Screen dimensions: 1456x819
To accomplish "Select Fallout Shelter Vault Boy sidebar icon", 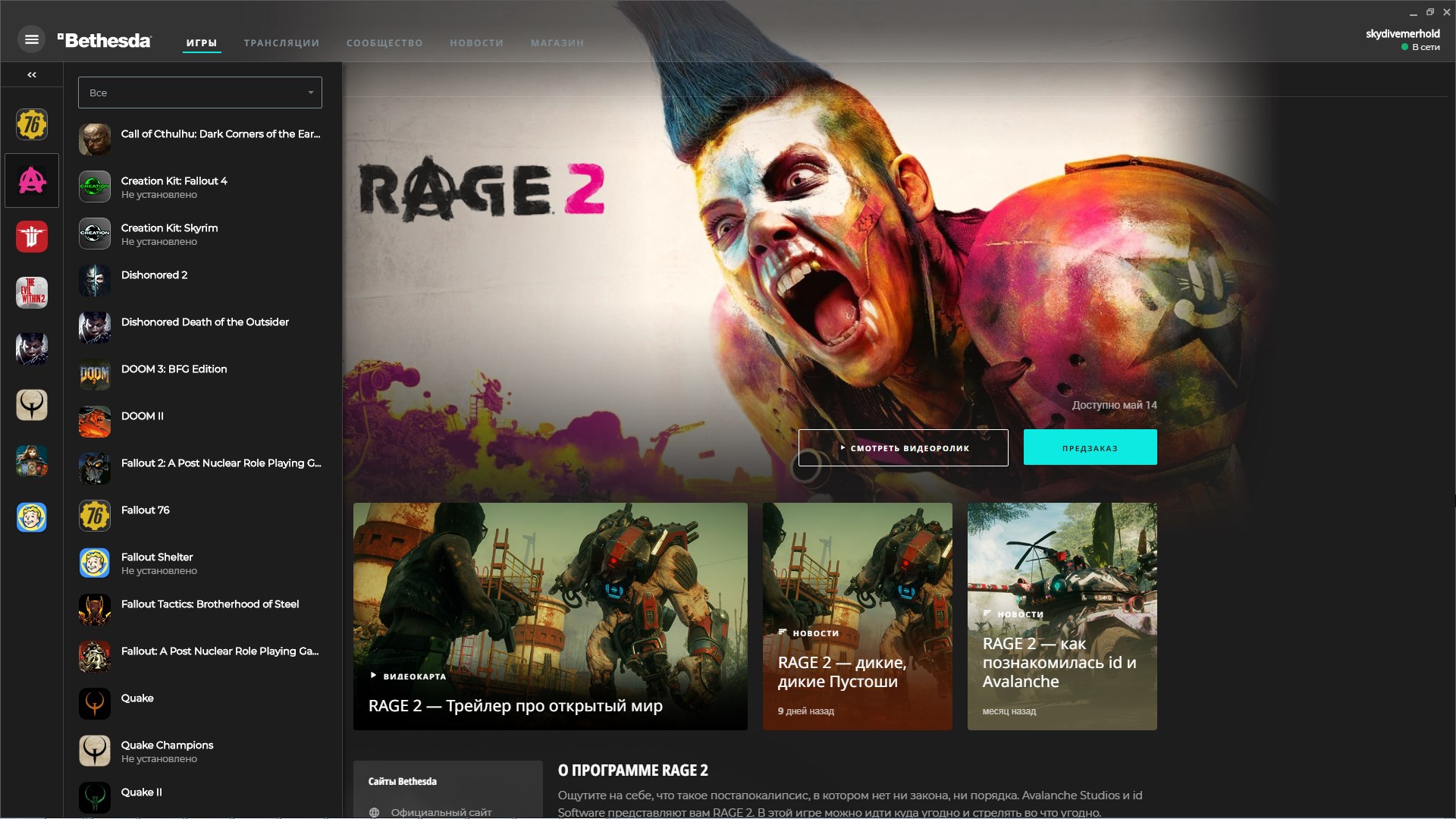I will pos(32,517).
